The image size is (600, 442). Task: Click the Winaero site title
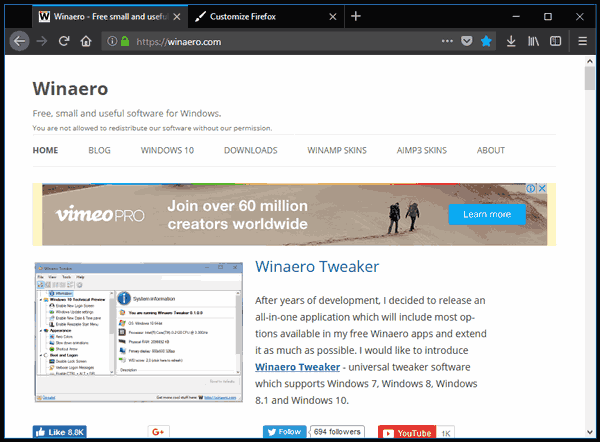click(x=70, y=89)
